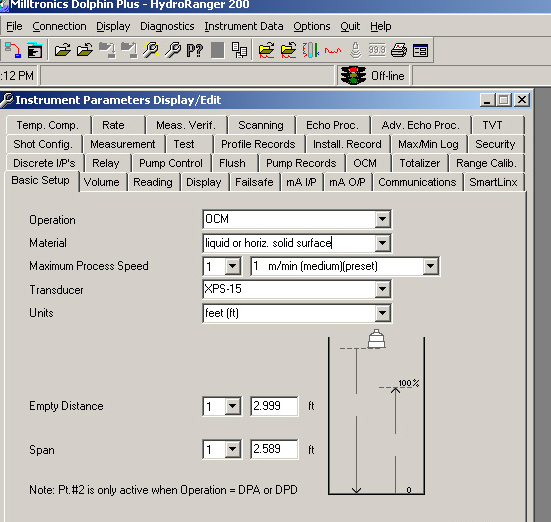This screenshot has height=522, width=551.
Task: Click the computer-to-instrument connection icon
Action: pyautogui.click(x=13, y=50)
